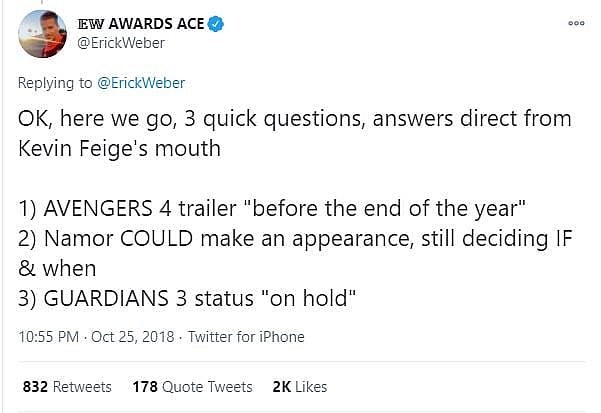Open the @ErickWeber handle below the name
601x413 pixels.
pos(119,44)
